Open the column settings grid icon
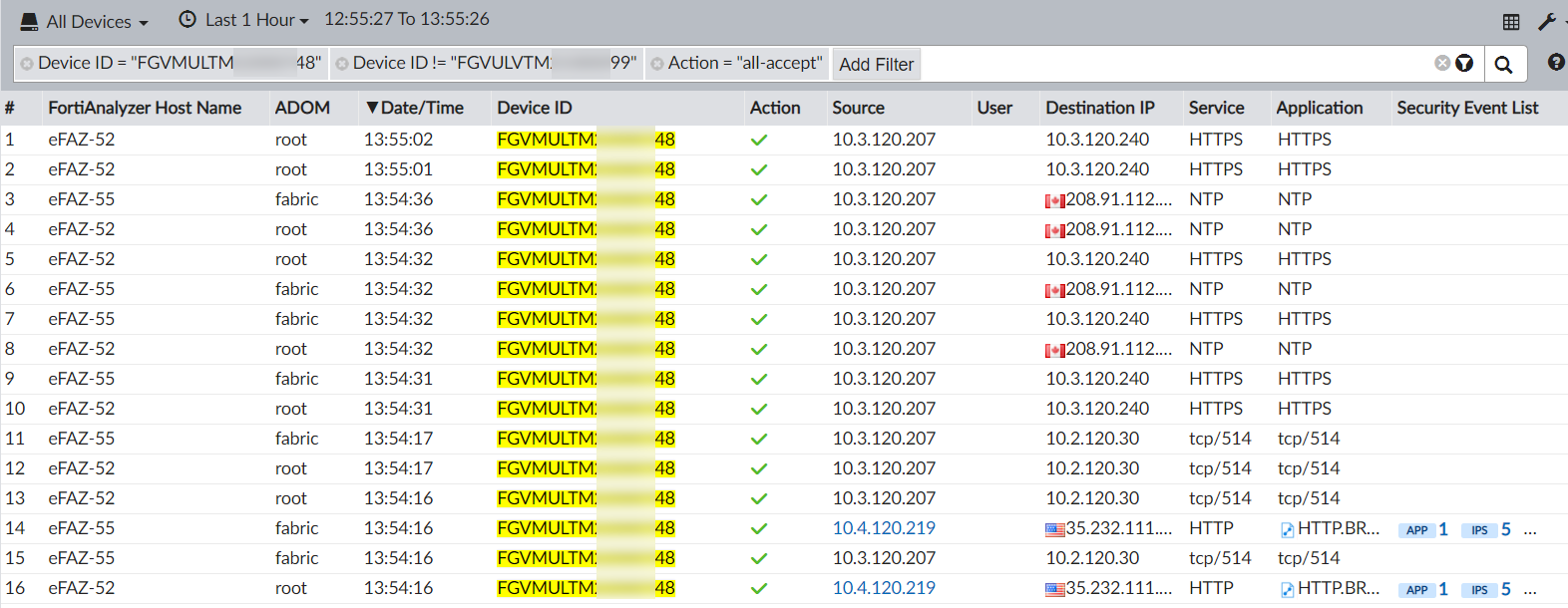1568x608 pixels. [x=1511, y=21]
